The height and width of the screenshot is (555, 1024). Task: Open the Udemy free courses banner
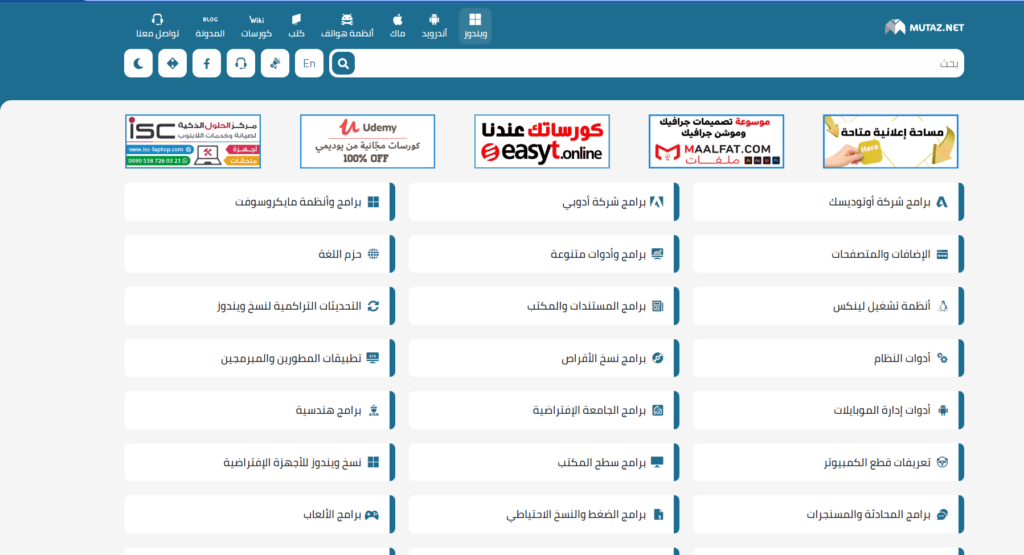(367, 141)
